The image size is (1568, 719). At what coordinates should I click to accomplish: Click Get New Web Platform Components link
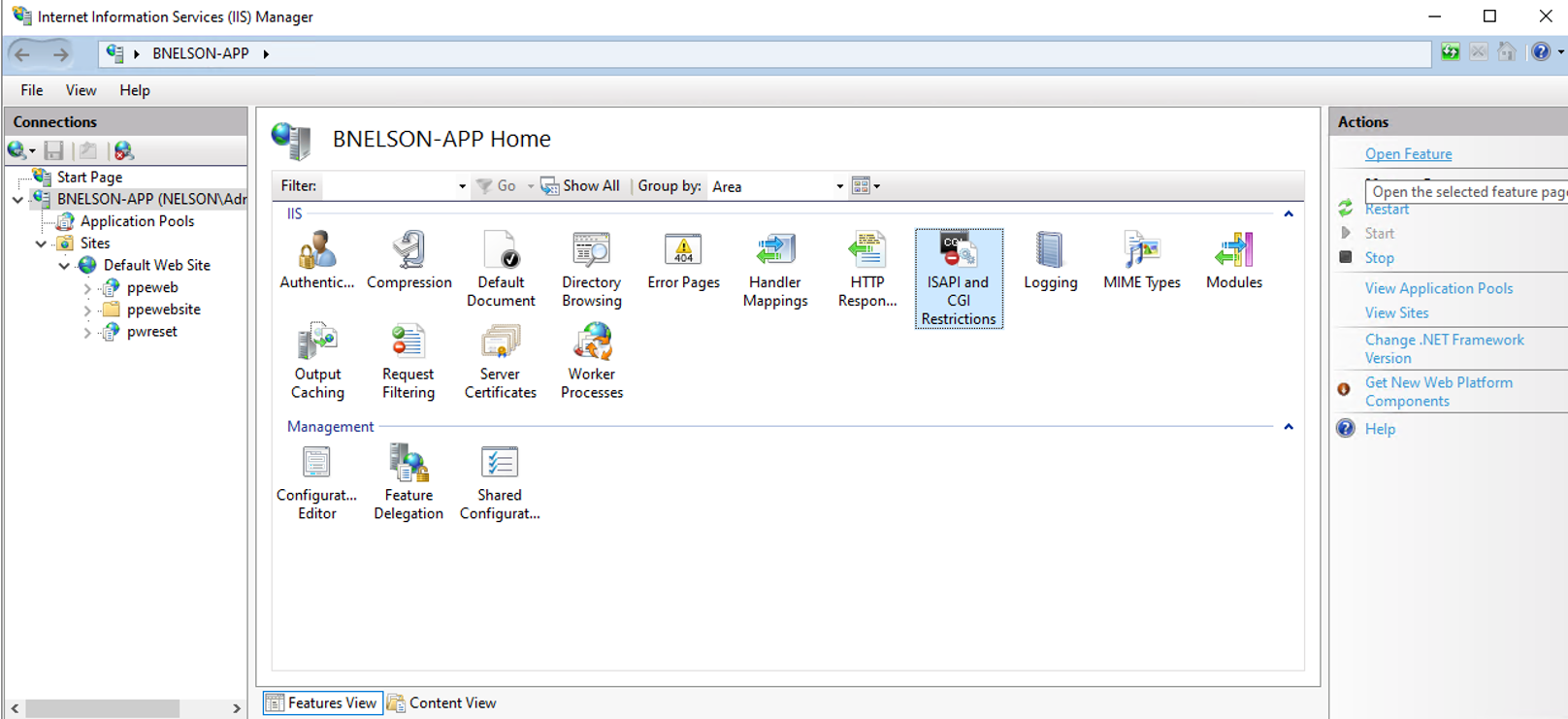coord(1439,391)
